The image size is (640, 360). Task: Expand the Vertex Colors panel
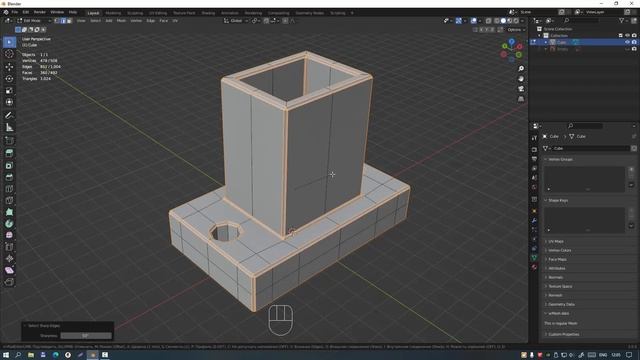[x=560, y=250]
